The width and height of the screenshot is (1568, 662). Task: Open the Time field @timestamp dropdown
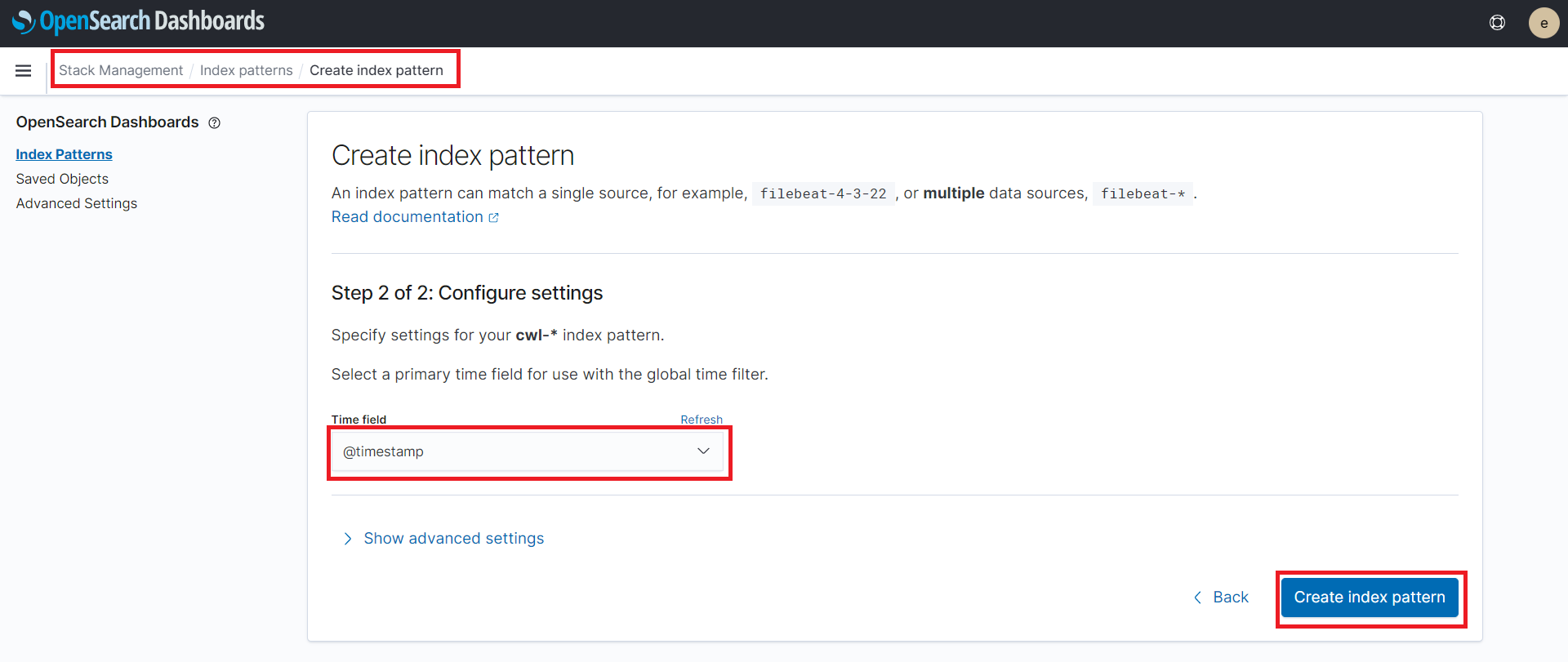click(528, 451)
